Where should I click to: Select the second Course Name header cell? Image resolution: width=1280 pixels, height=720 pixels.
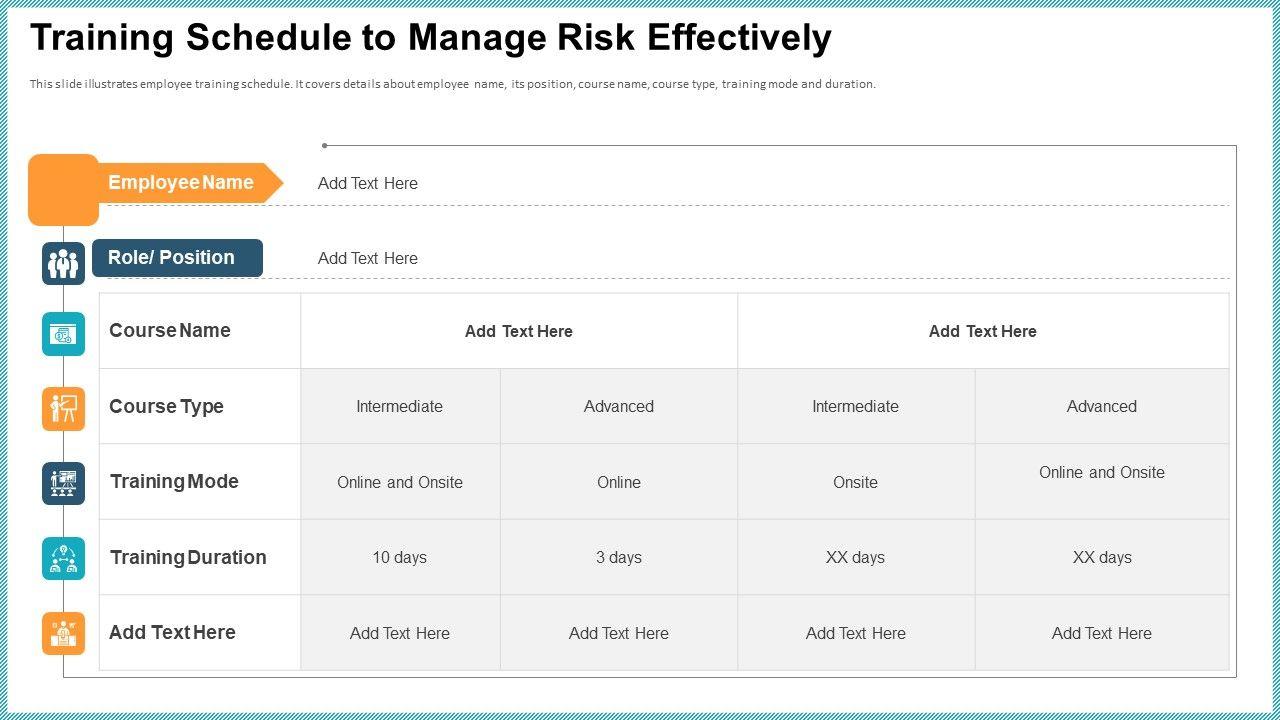pos(982,332)
